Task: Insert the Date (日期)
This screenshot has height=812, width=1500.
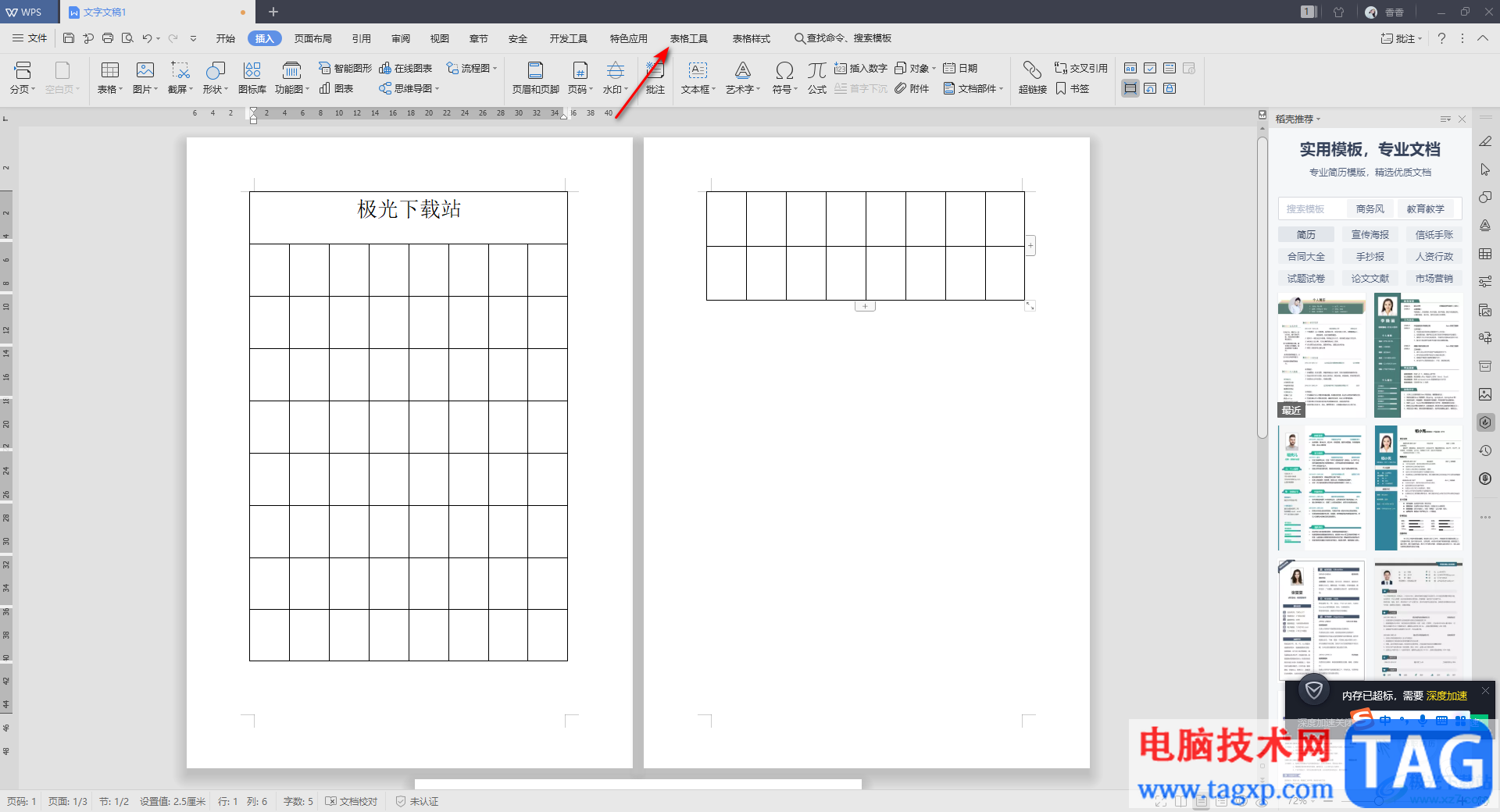Action: pyautogui.click(x=960, y=69)
